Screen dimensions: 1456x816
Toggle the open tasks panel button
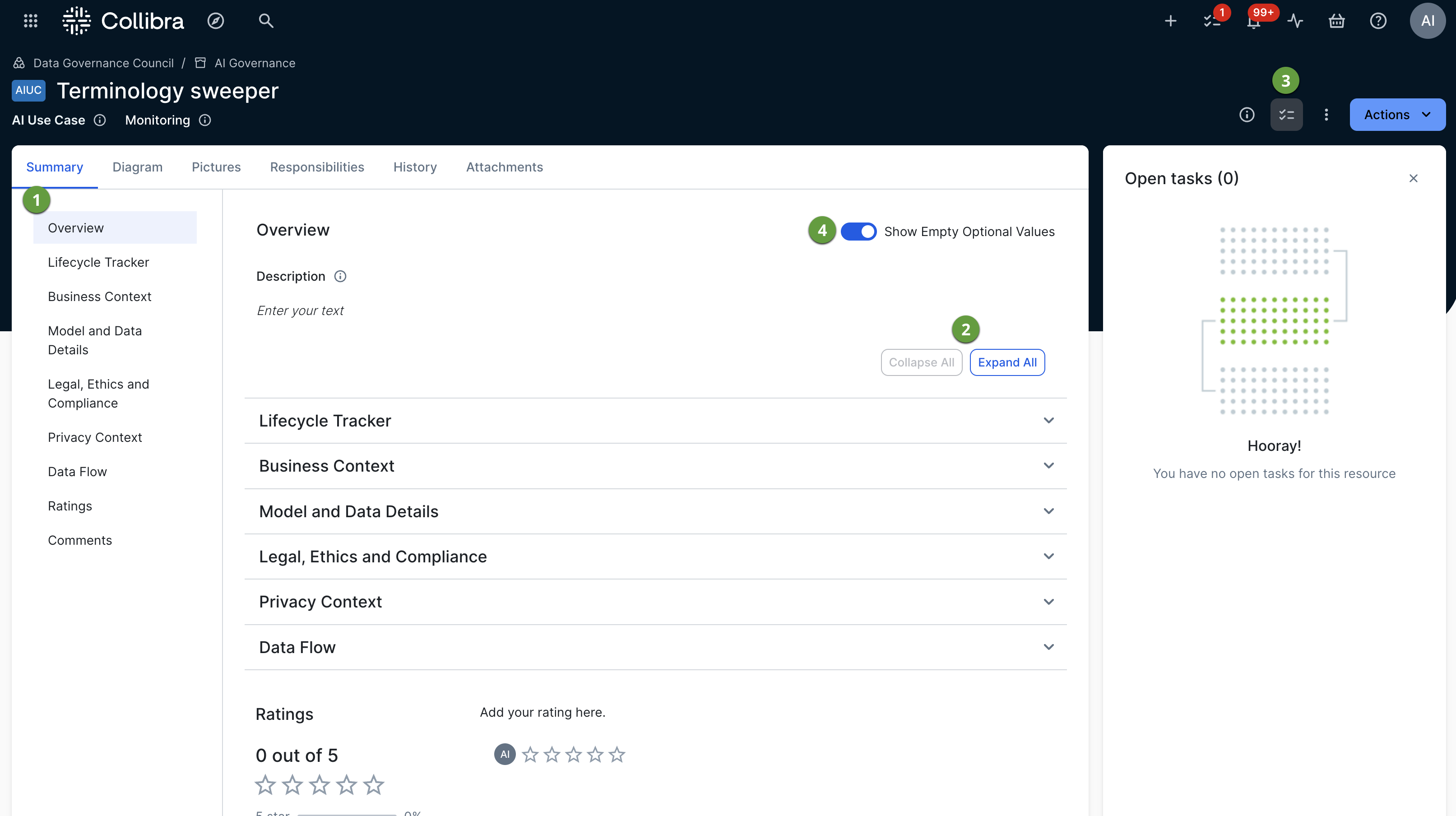coord(1286,115)
